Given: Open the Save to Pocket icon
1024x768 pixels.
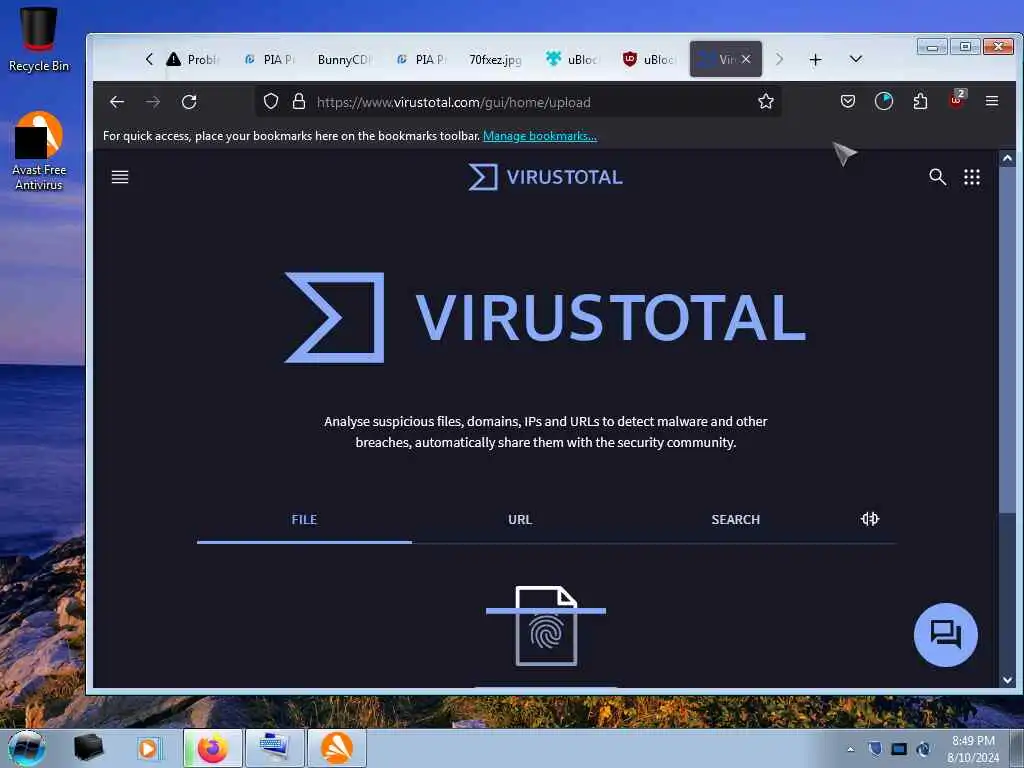Looking at the screenshot, I should [x=848, y=101].
